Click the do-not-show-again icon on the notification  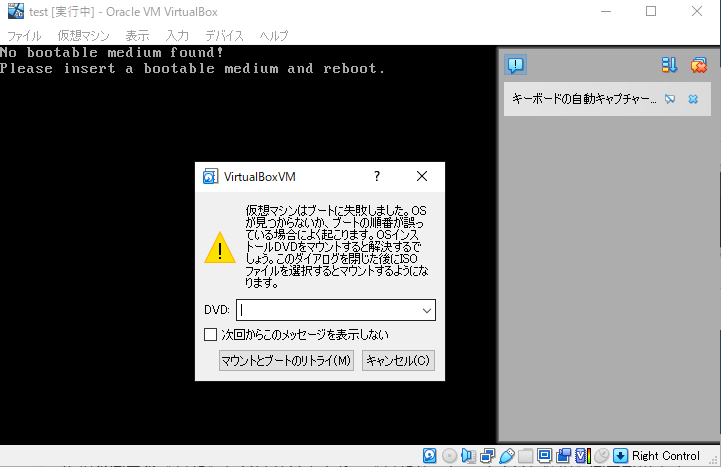point(670,99)
